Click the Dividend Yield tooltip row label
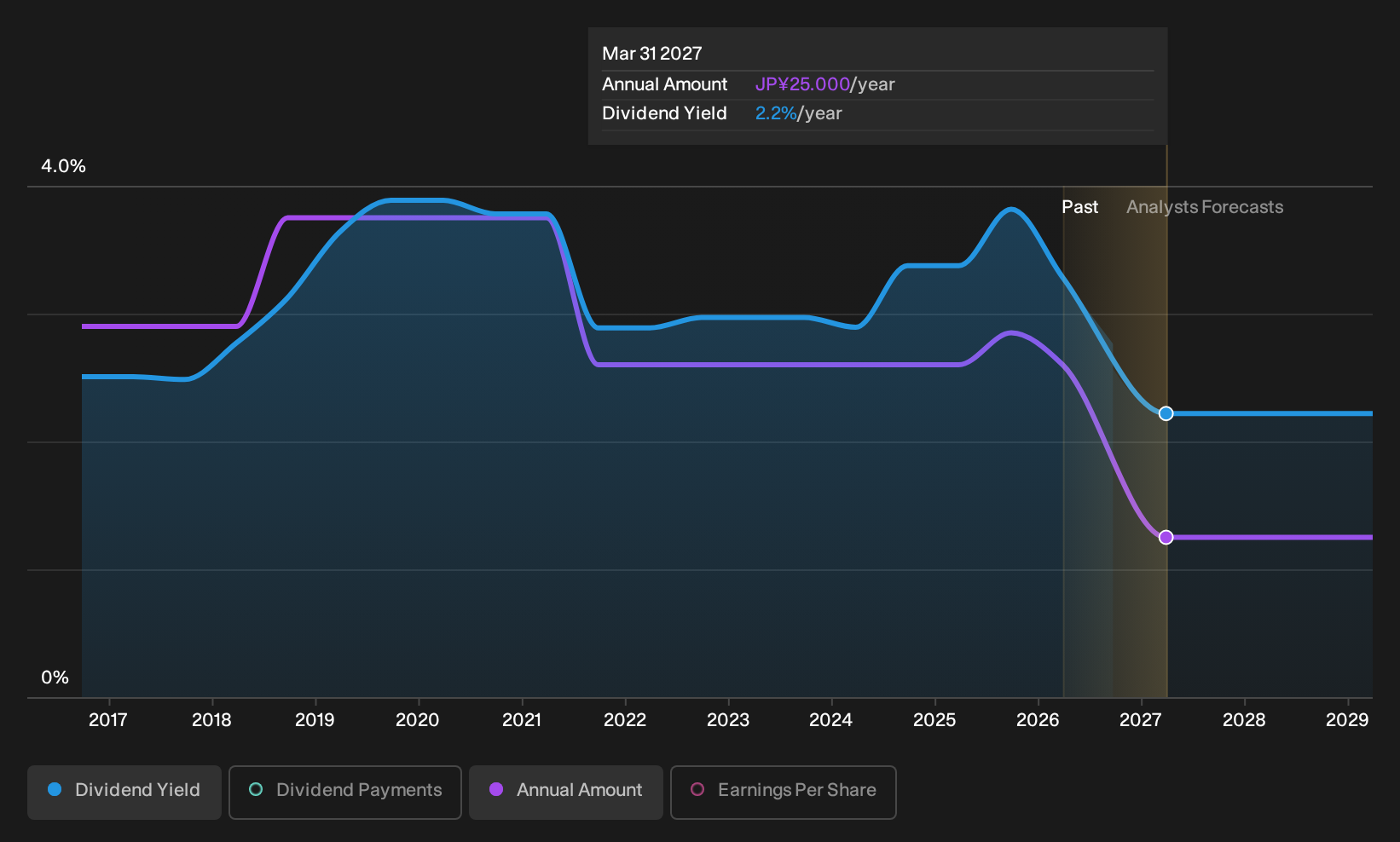 [665, 113]
